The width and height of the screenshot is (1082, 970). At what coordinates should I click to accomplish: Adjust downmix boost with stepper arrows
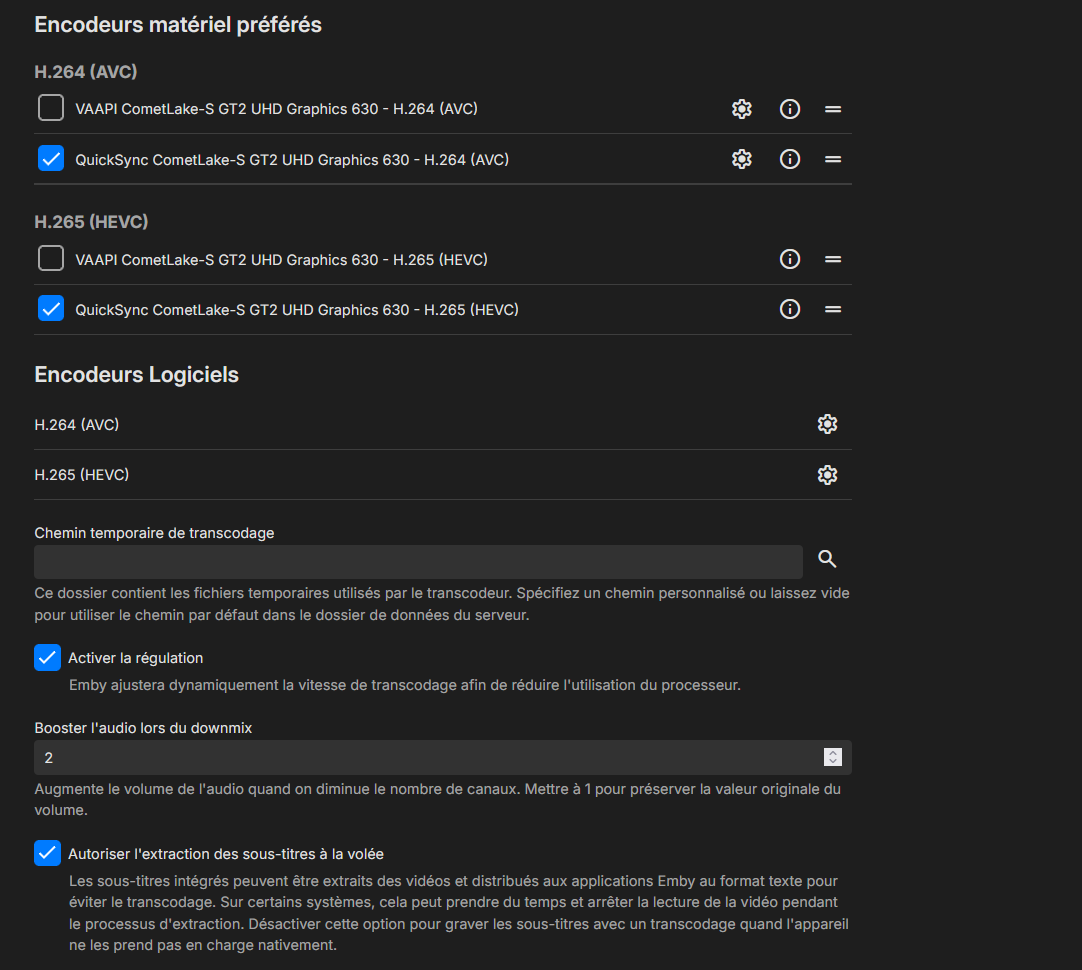833,758
